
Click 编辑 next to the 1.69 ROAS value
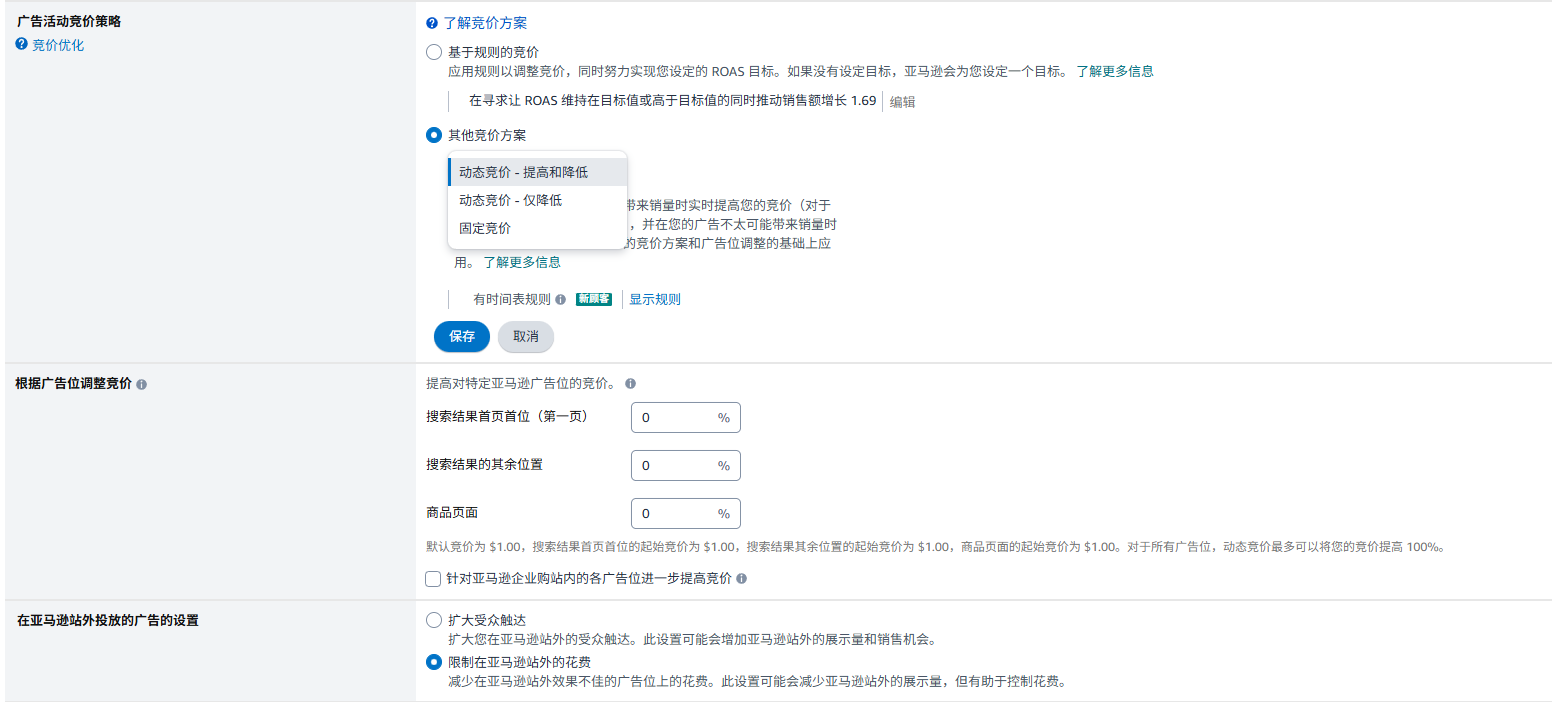pyautogui.click(x=903, y=100)
